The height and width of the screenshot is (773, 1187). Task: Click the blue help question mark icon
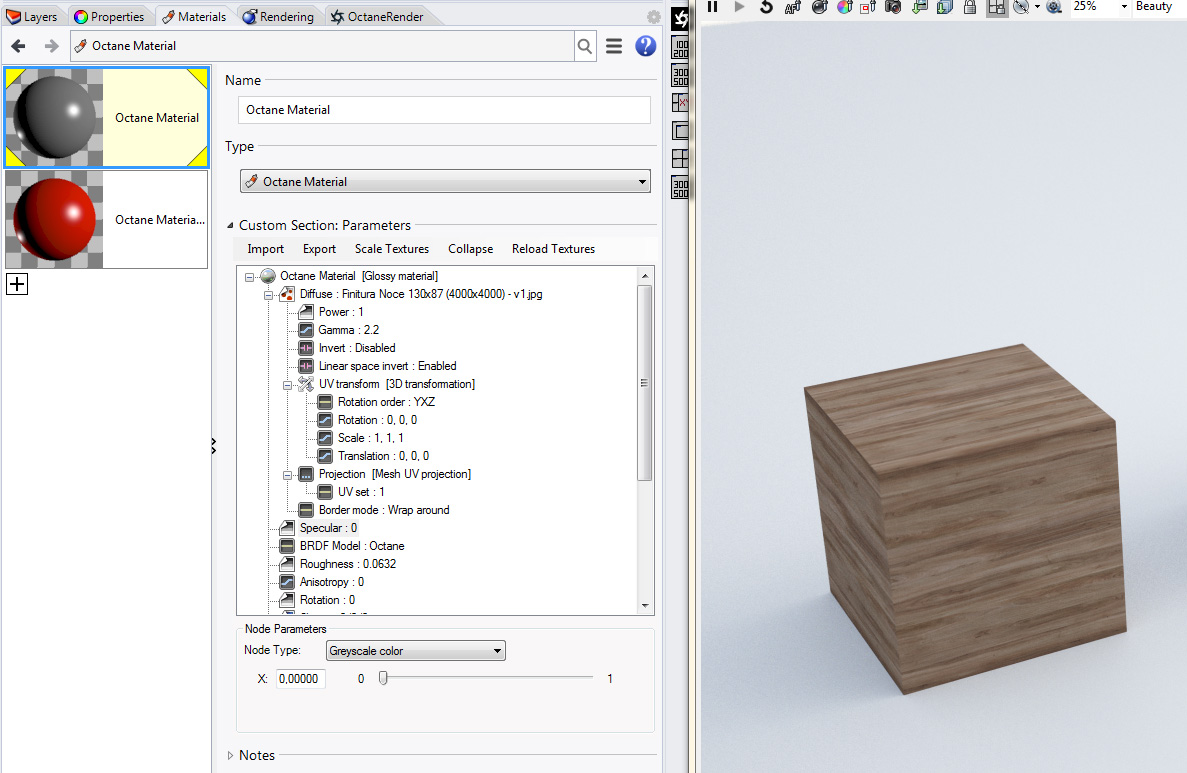click(646, 46)
